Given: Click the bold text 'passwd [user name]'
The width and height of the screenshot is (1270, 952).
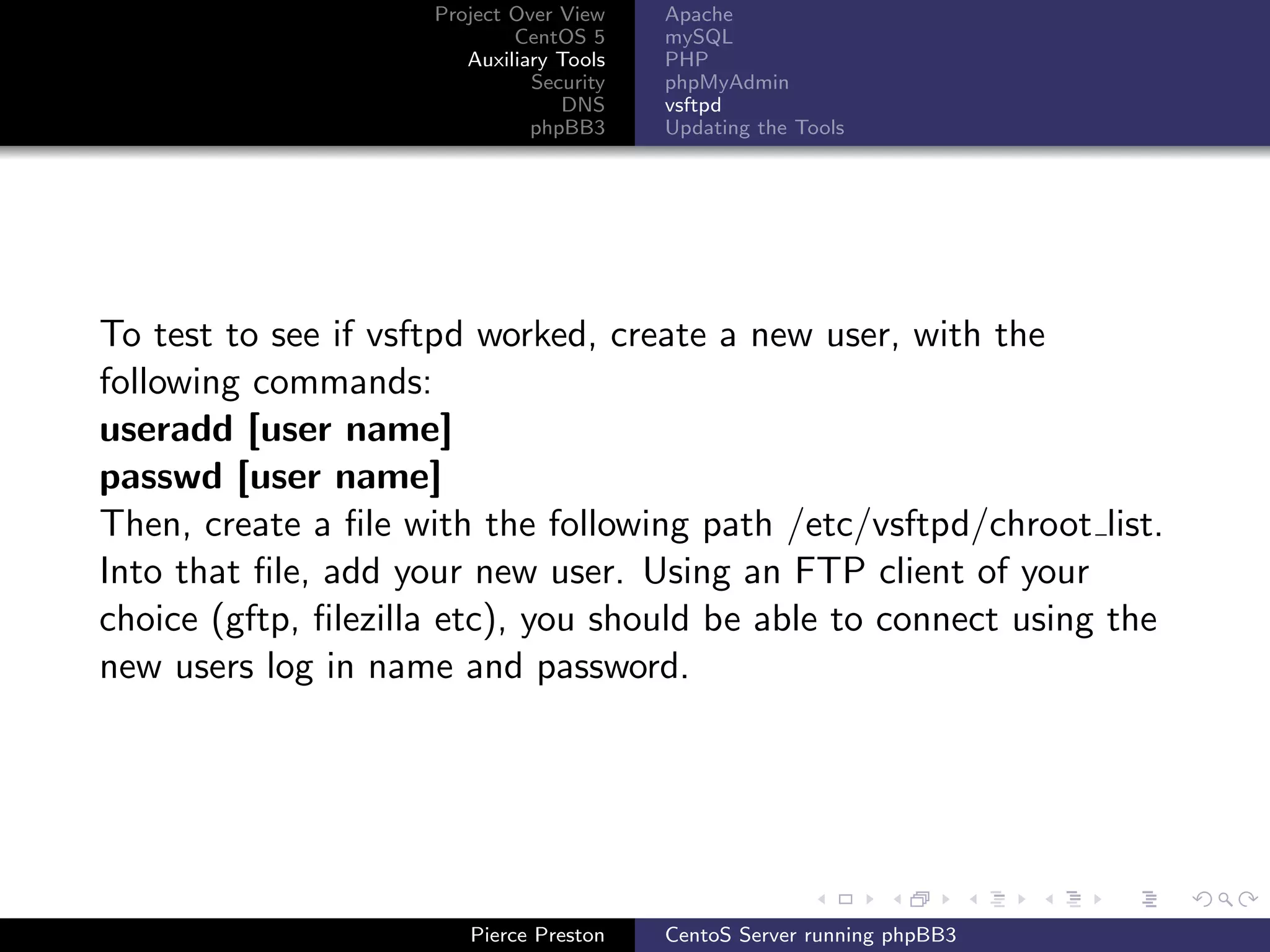Looking at the screenshot, I should coord(270,477).
